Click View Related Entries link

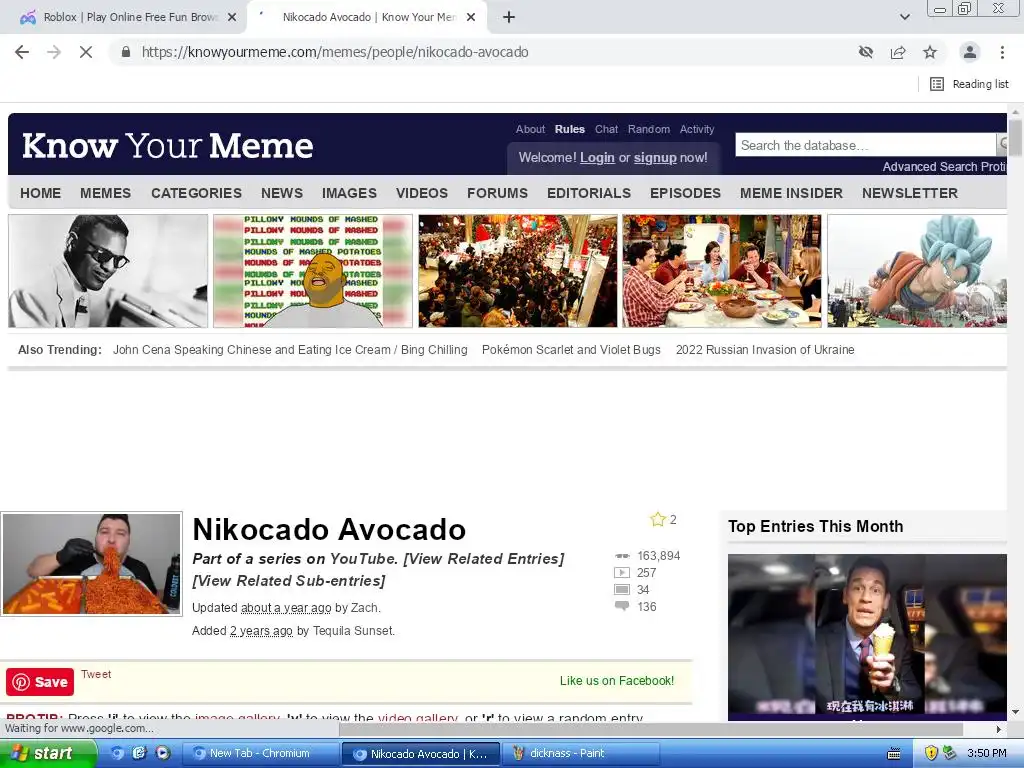pyautogui.click(x=484, y=559)
